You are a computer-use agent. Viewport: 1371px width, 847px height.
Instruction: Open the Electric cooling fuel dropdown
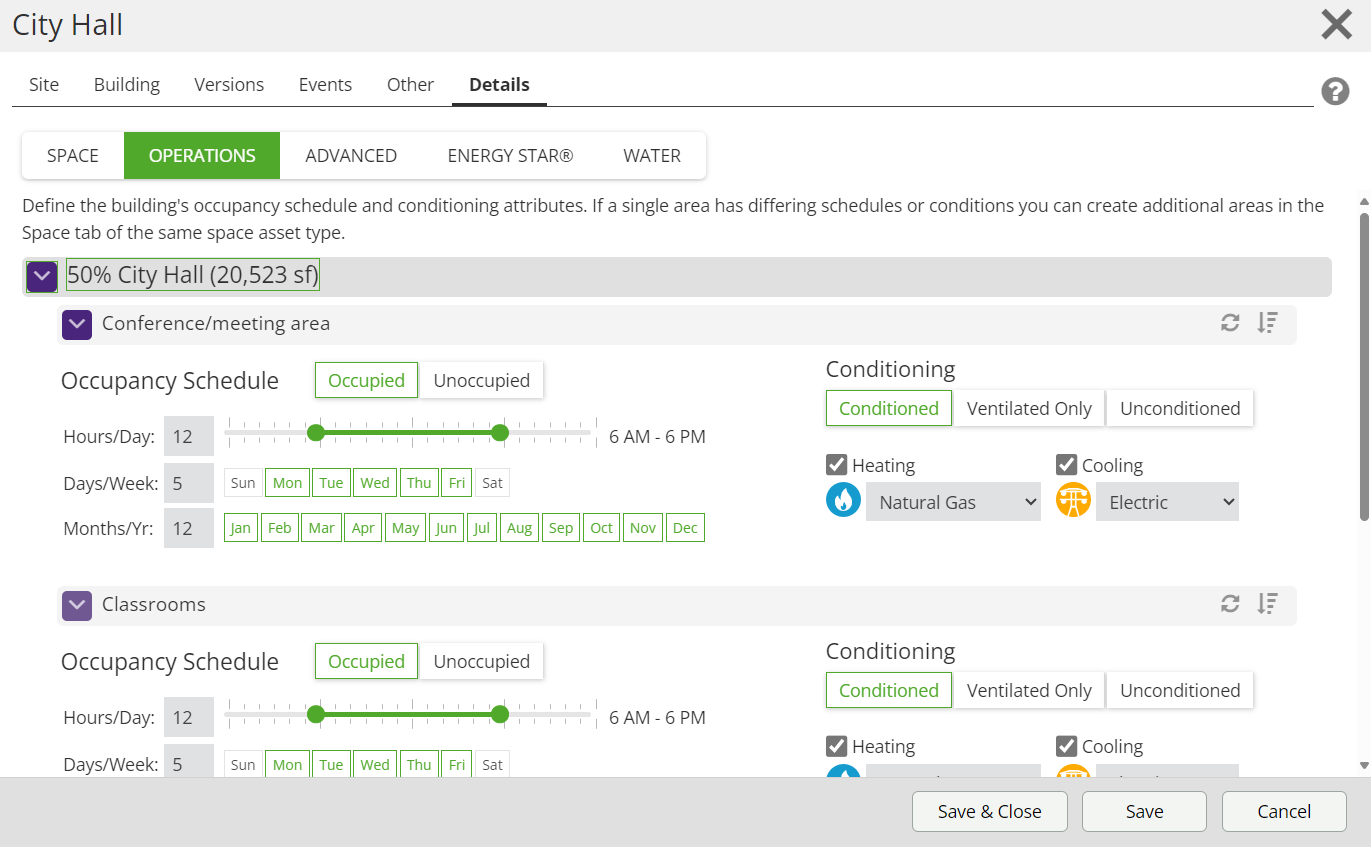tap(1167, 502)
